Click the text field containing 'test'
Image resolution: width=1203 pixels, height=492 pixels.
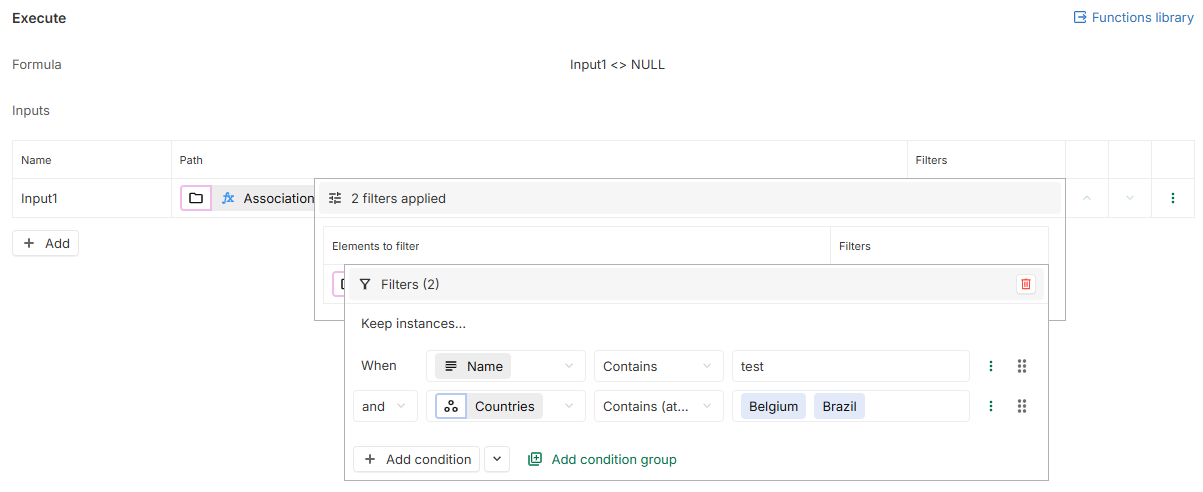850,366
